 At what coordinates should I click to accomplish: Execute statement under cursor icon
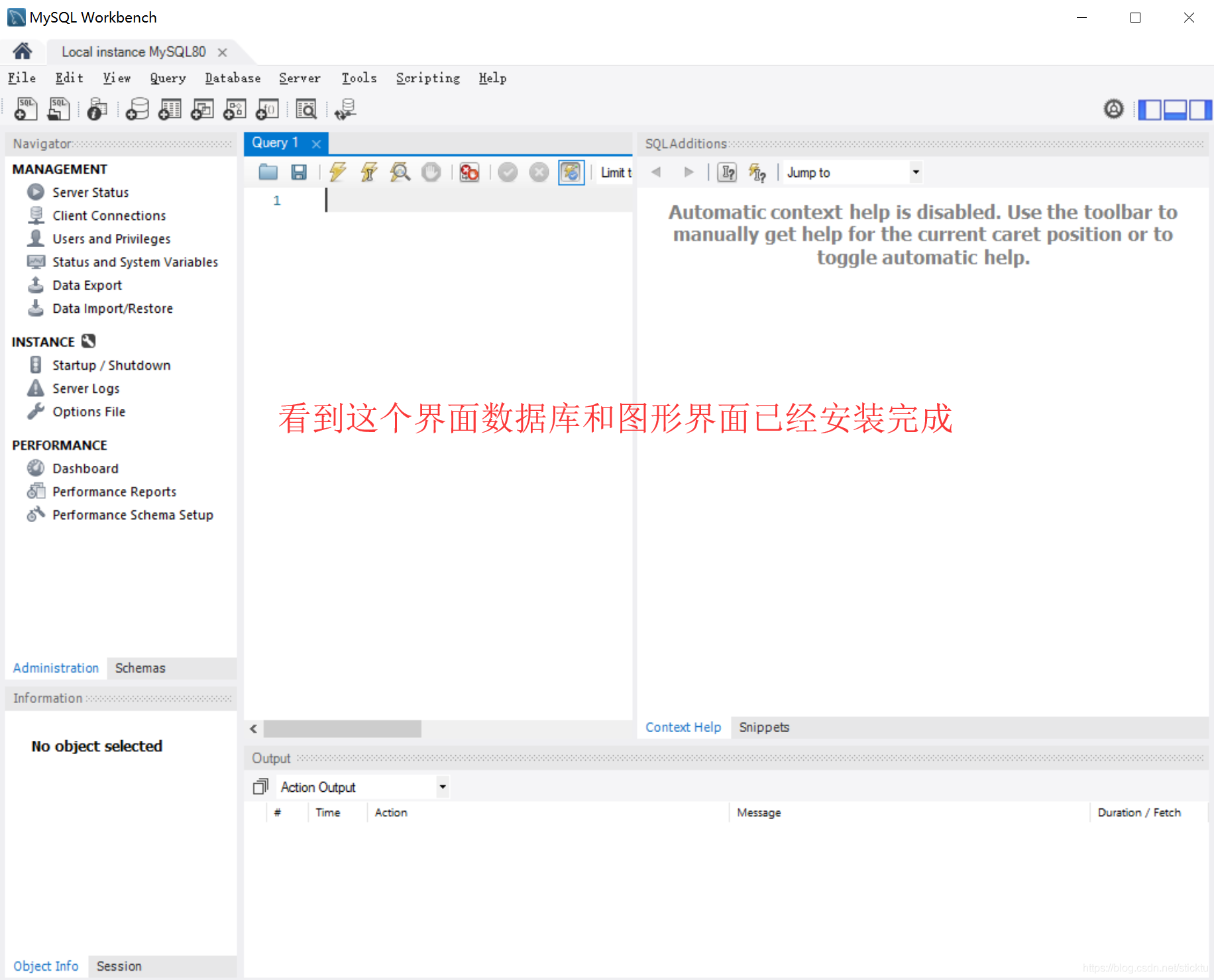(368, 172)
